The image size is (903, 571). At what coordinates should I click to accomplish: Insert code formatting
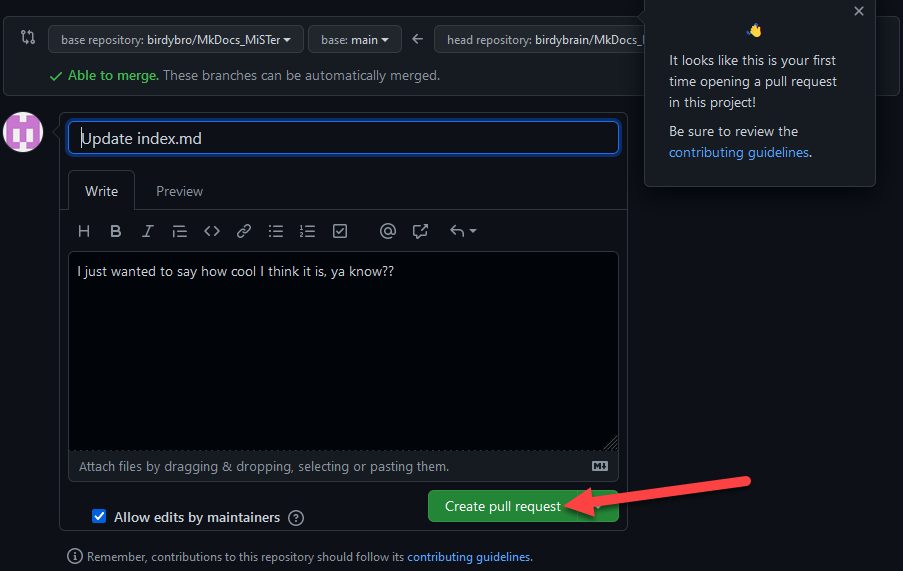212,231
